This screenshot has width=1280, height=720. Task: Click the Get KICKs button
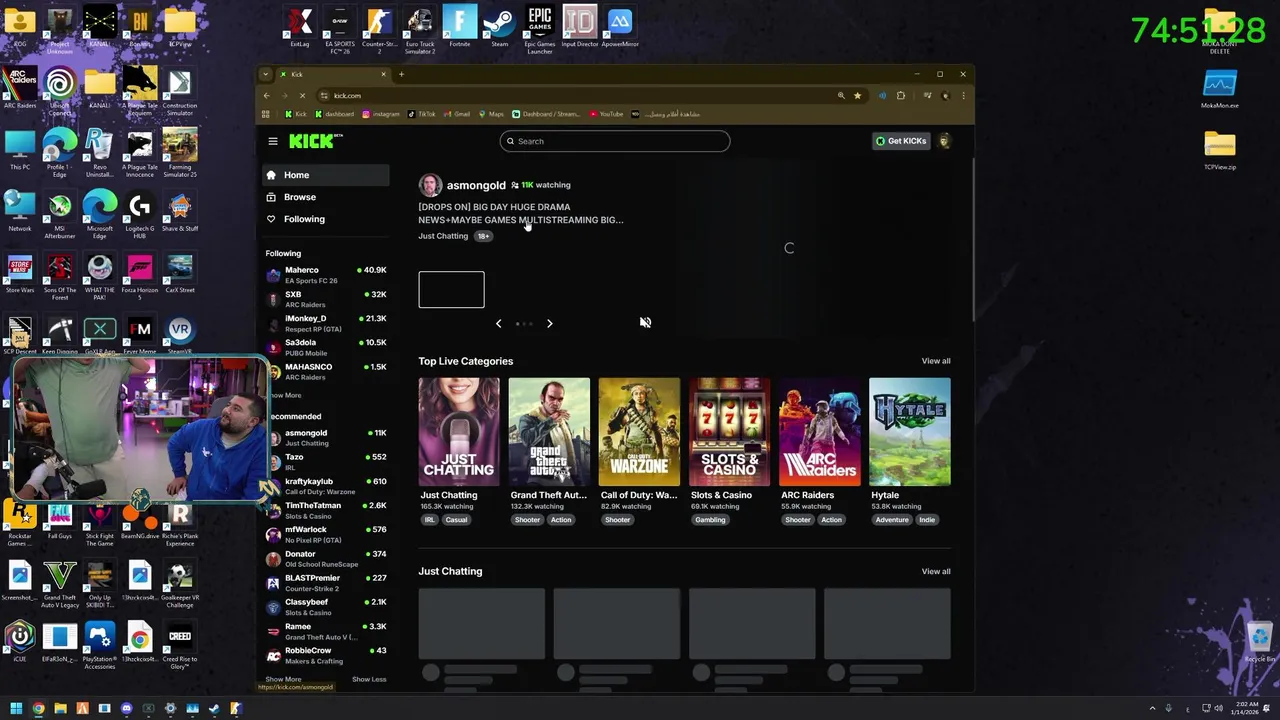901,141
